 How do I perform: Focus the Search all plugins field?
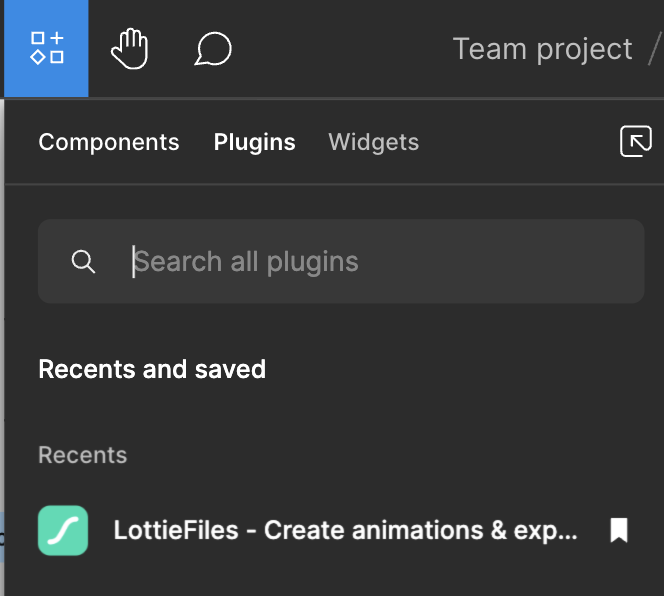point(341,261)
